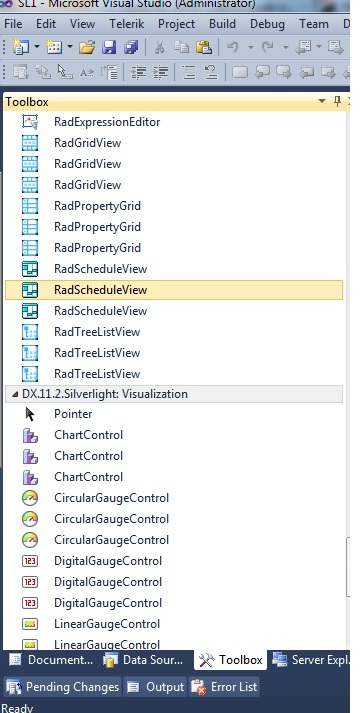Click the Copy icon in toolbar
Viewport: 363px width, 713px height.
click(182, 47)
